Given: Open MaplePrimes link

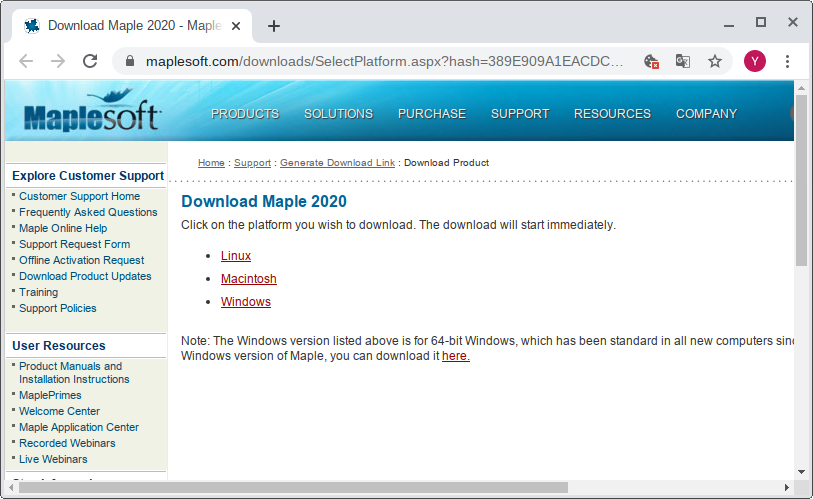Looking at the screenshot, I should 50,395.
